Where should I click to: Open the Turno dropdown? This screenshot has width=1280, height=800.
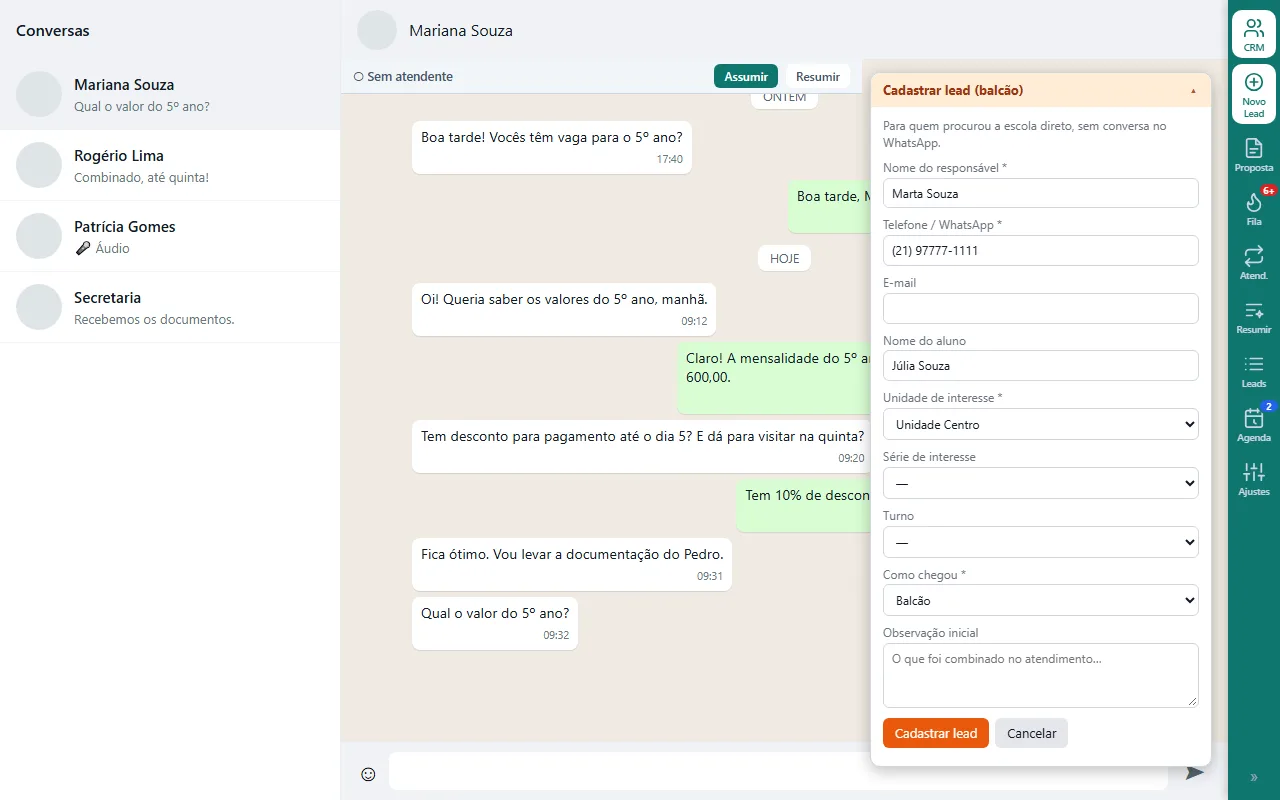pos(1041,542)
